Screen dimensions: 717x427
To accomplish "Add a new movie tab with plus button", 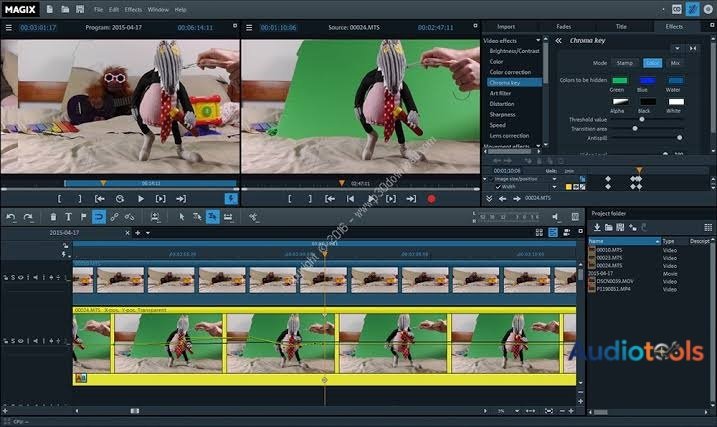I will (138, 233).
